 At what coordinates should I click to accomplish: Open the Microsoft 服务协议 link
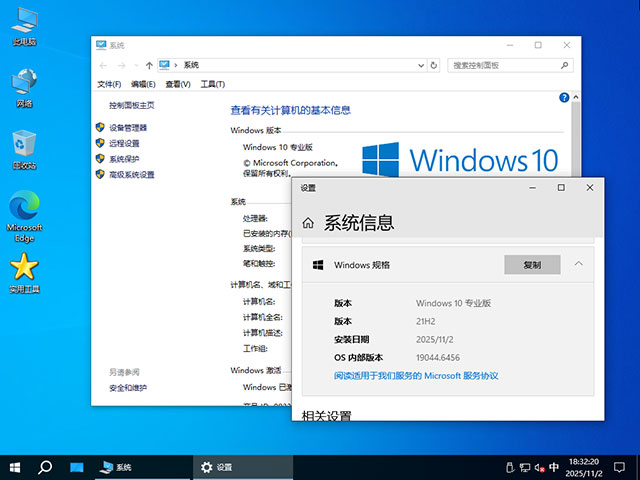point(416,376)
